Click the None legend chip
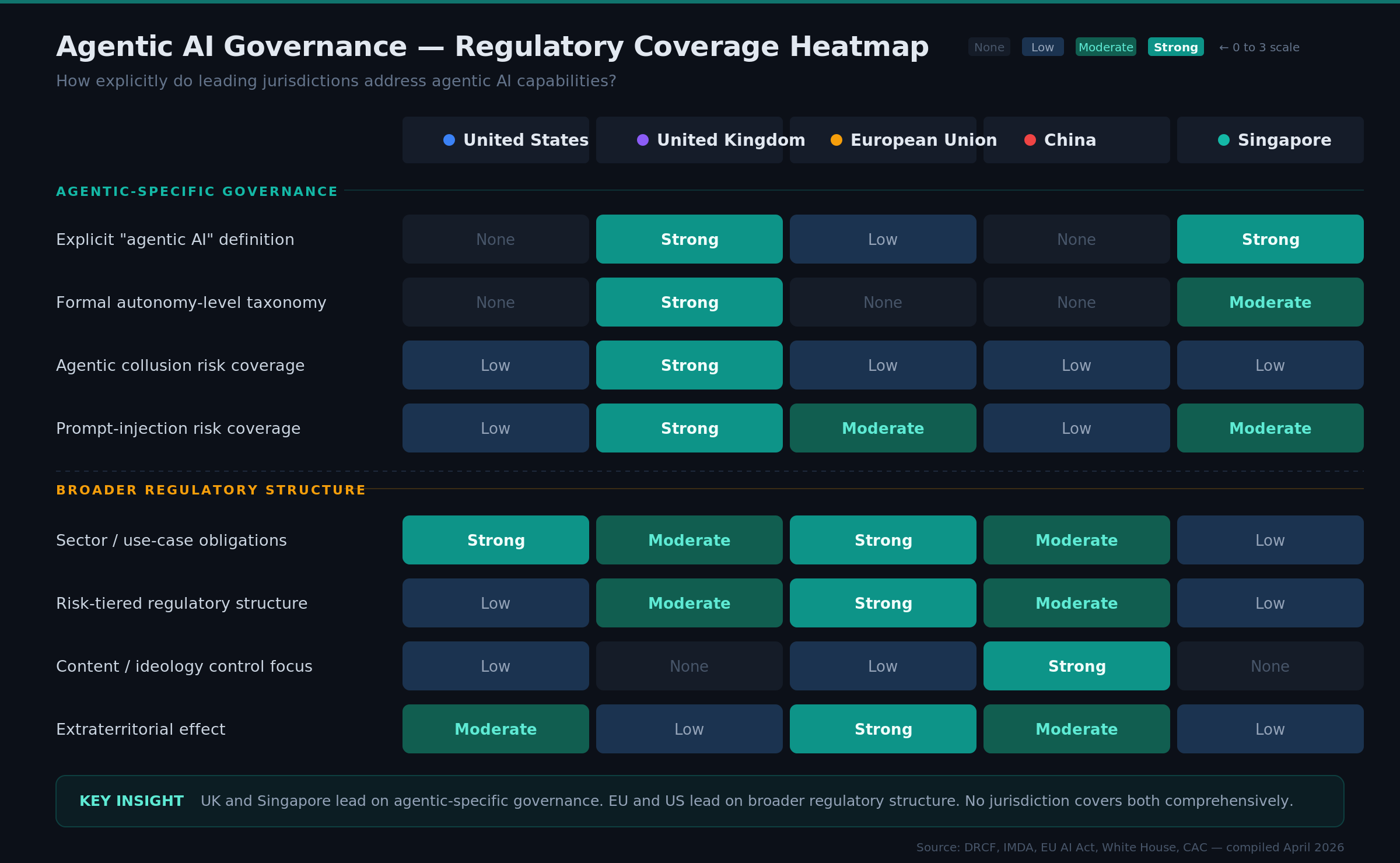Viewport: 1400px width, 863px height. 989,47
